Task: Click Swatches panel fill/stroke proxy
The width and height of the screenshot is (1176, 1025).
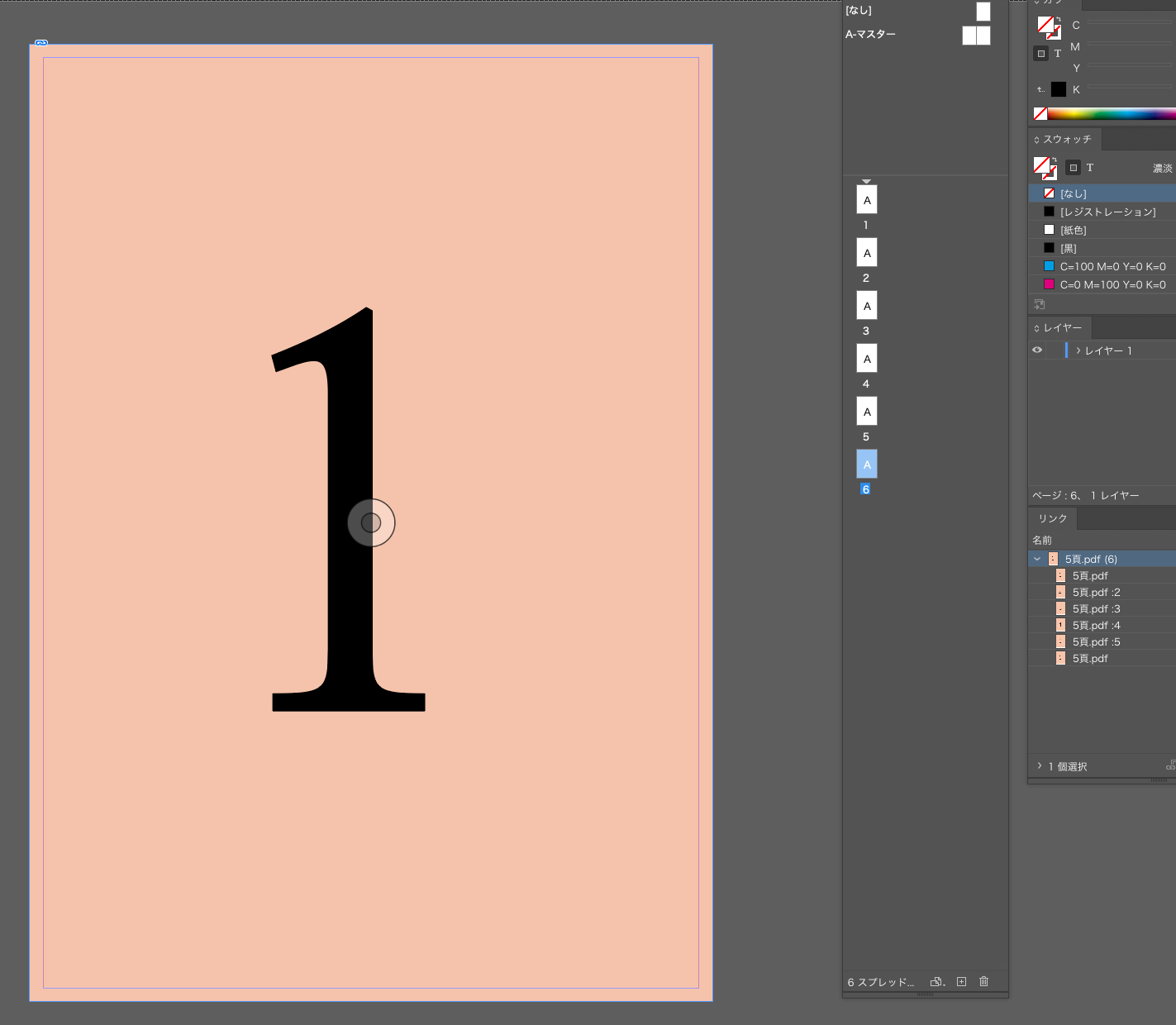Action: coord(1045,168)
